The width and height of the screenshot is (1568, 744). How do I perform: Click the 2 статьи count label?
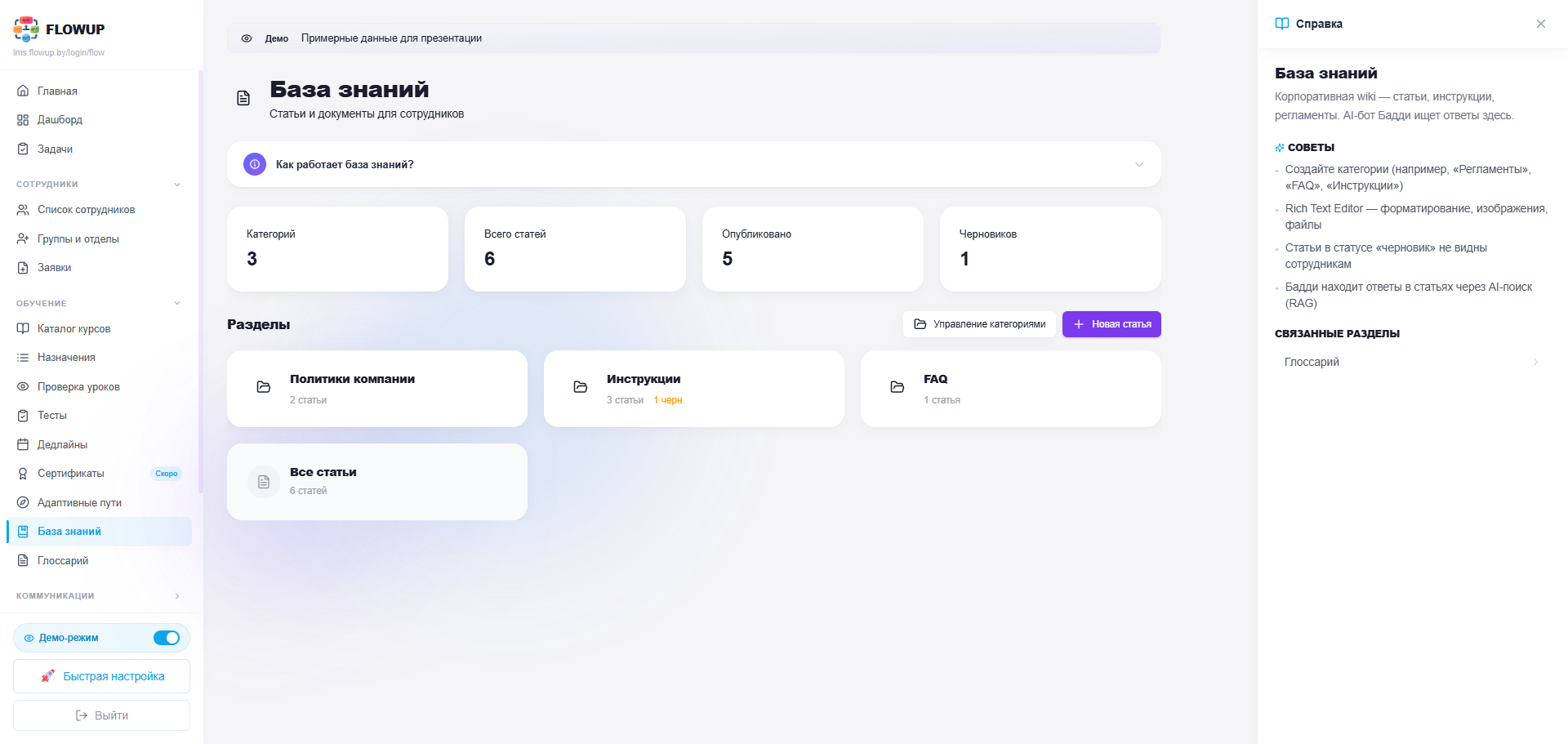coord(308,400)
